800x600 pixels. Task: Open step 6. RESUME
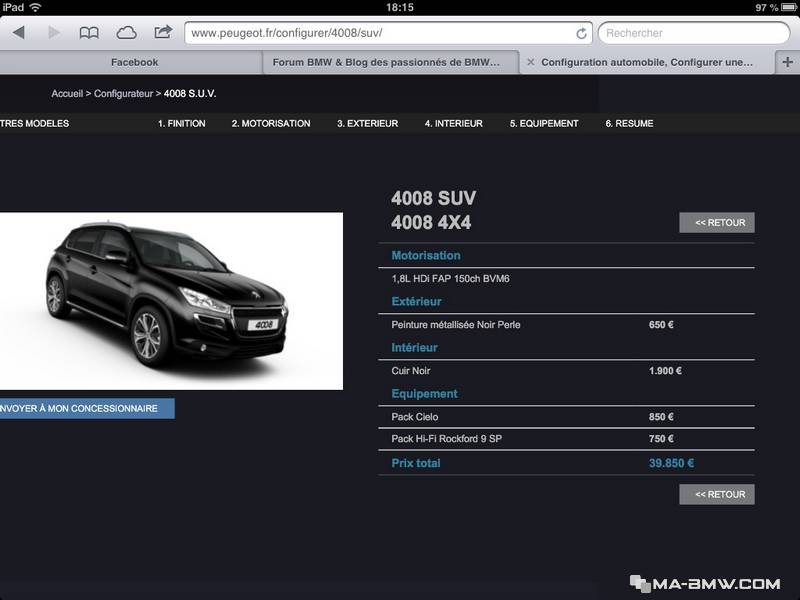(x=629, y=123)
